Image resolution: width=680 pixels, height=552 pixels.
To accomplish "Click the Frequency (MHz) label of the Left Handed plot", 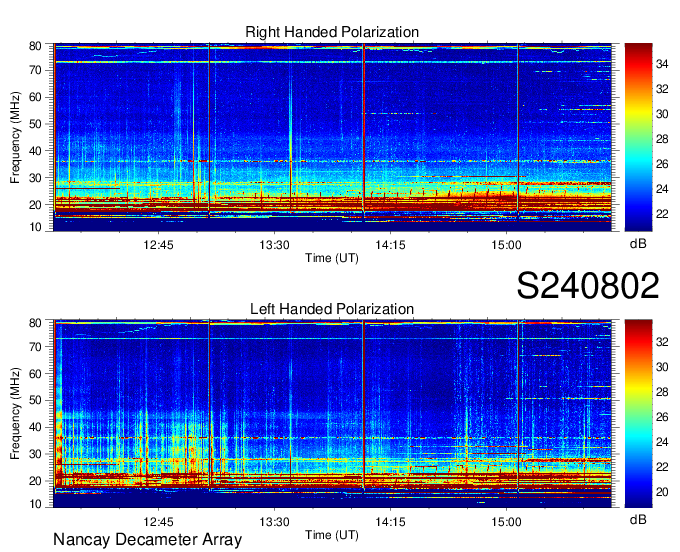I will point(15,414).
